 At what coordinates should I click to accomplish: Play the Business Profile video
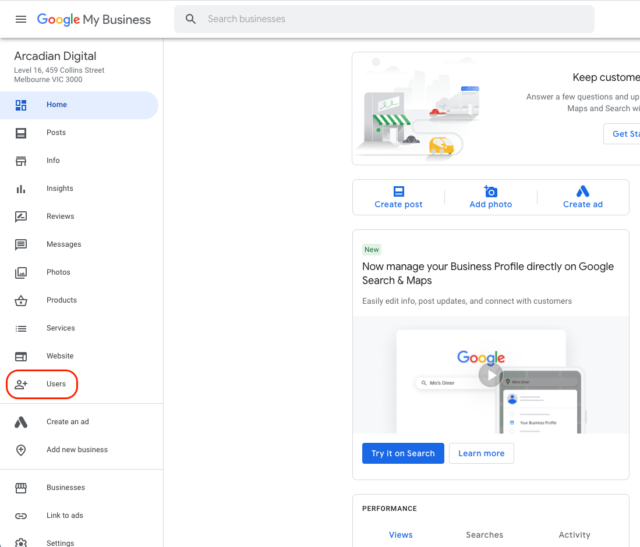[490, 375]
